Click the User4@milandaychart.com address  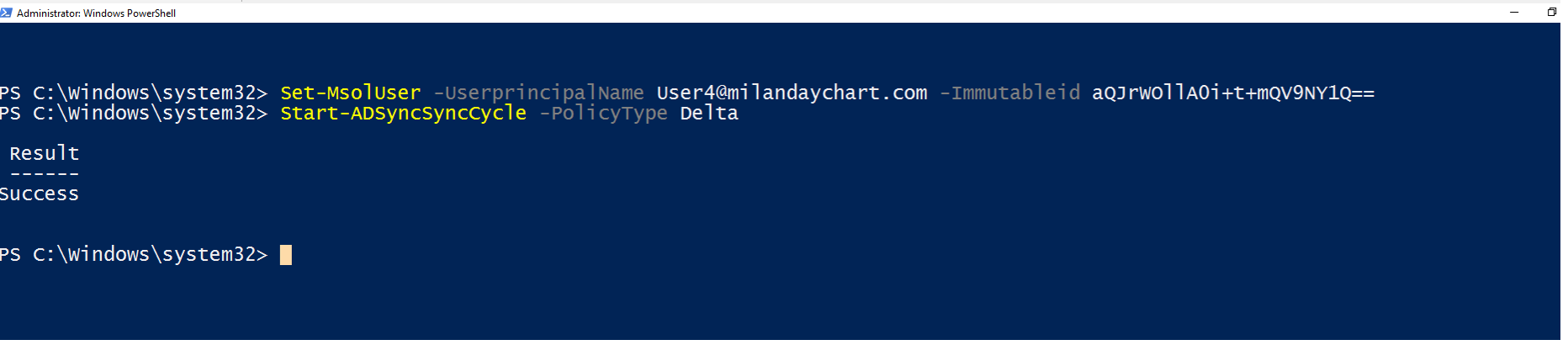tap(792, 93)
